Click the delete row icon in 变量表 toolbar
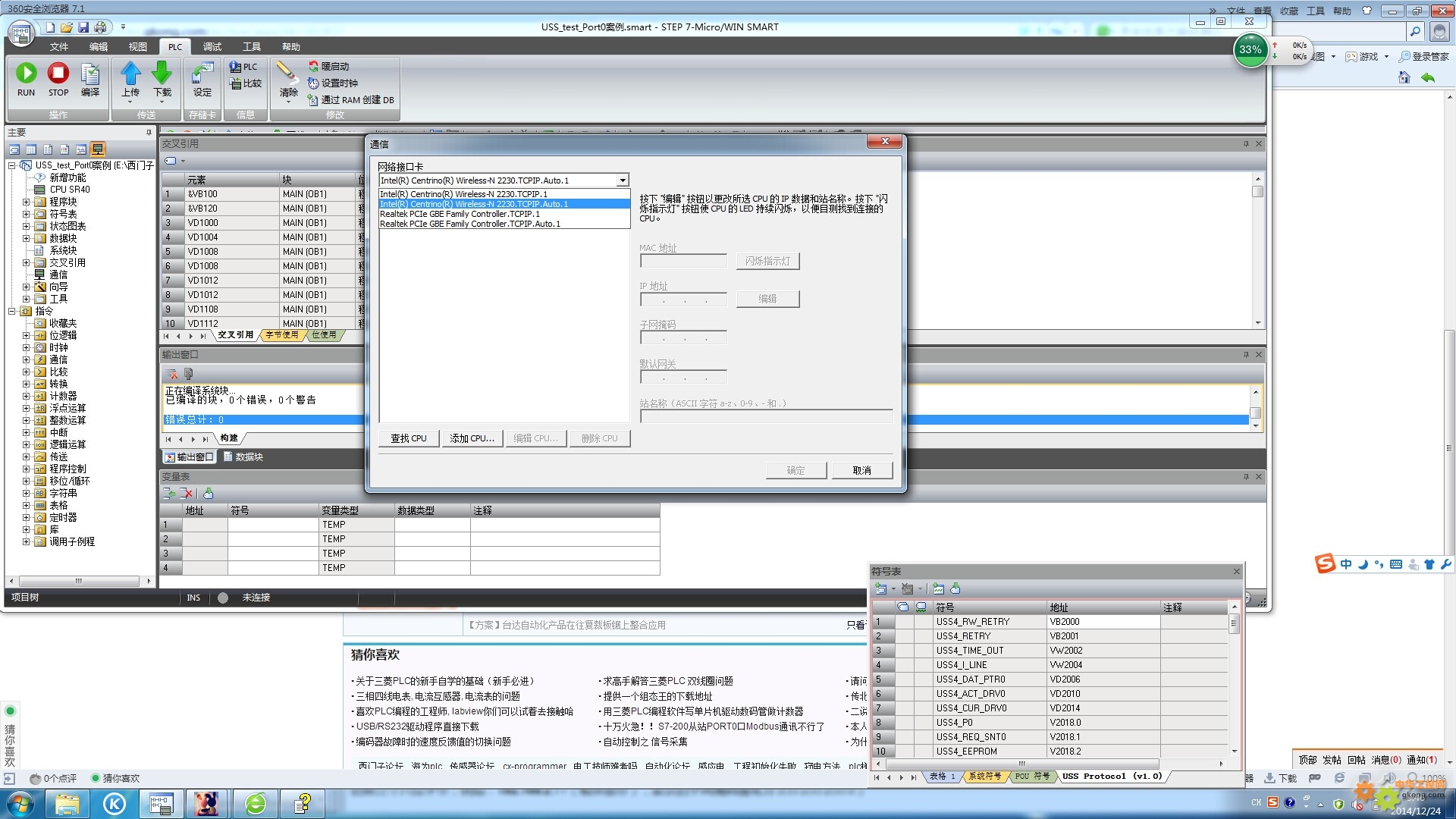 pos(187,494)
